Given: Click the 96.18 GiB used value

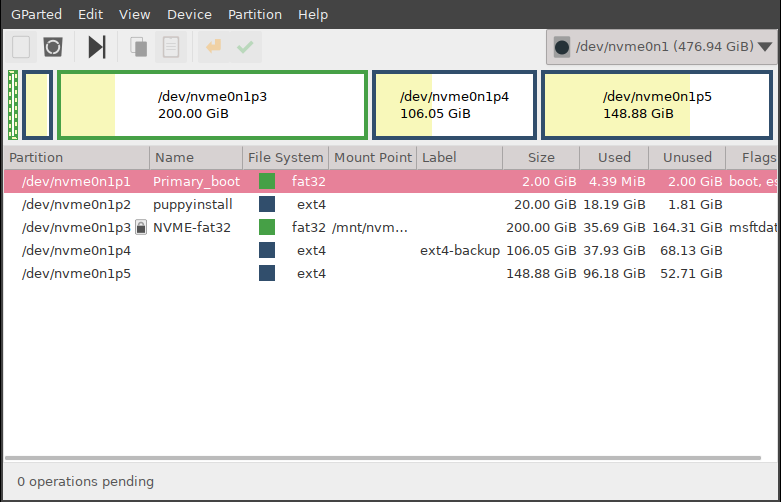Looking at the screenshot, I should click(614, 273).
